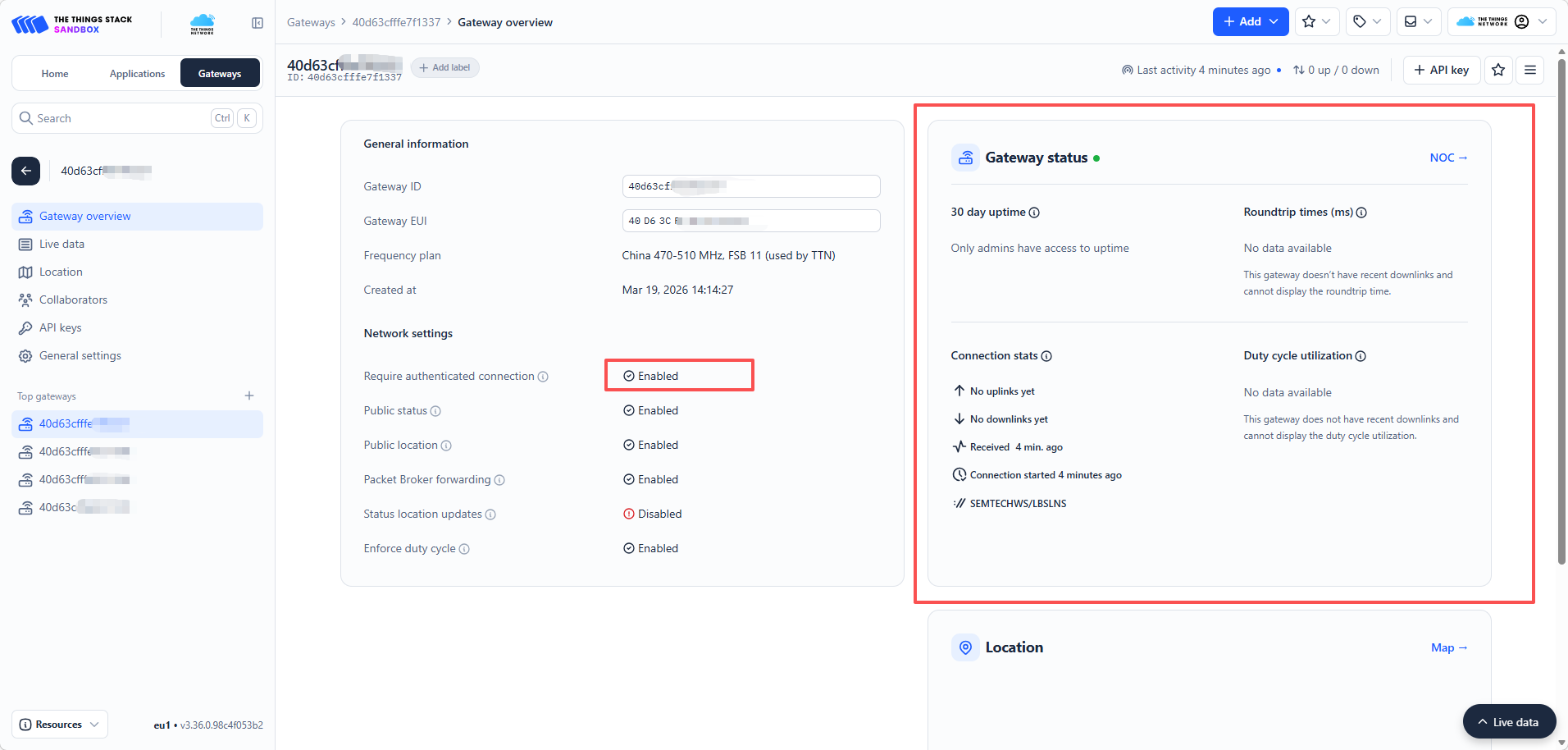
Task: Follow the NOC link in Gateway status
Action: point(1447,158)
